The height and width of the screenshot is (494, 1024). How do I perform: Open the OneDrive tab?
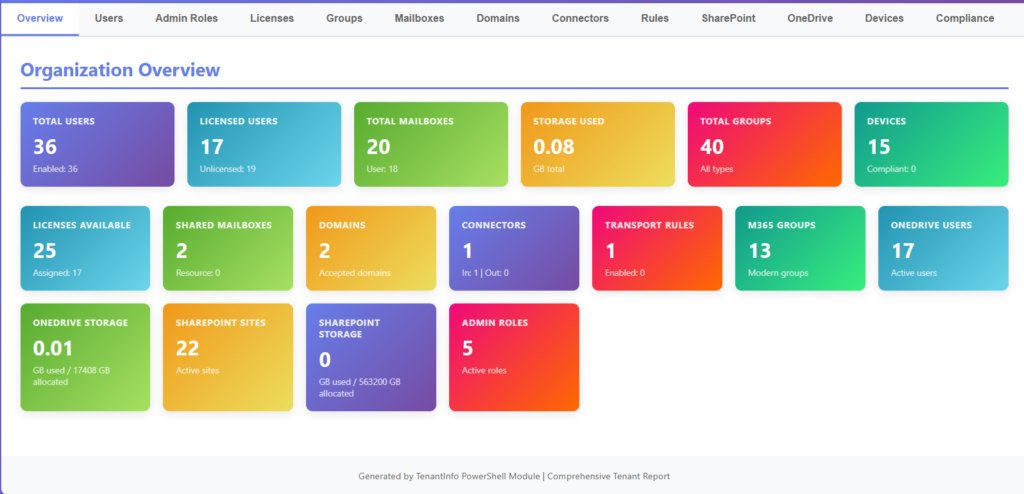pyautogui.click(x=810, y=18)
